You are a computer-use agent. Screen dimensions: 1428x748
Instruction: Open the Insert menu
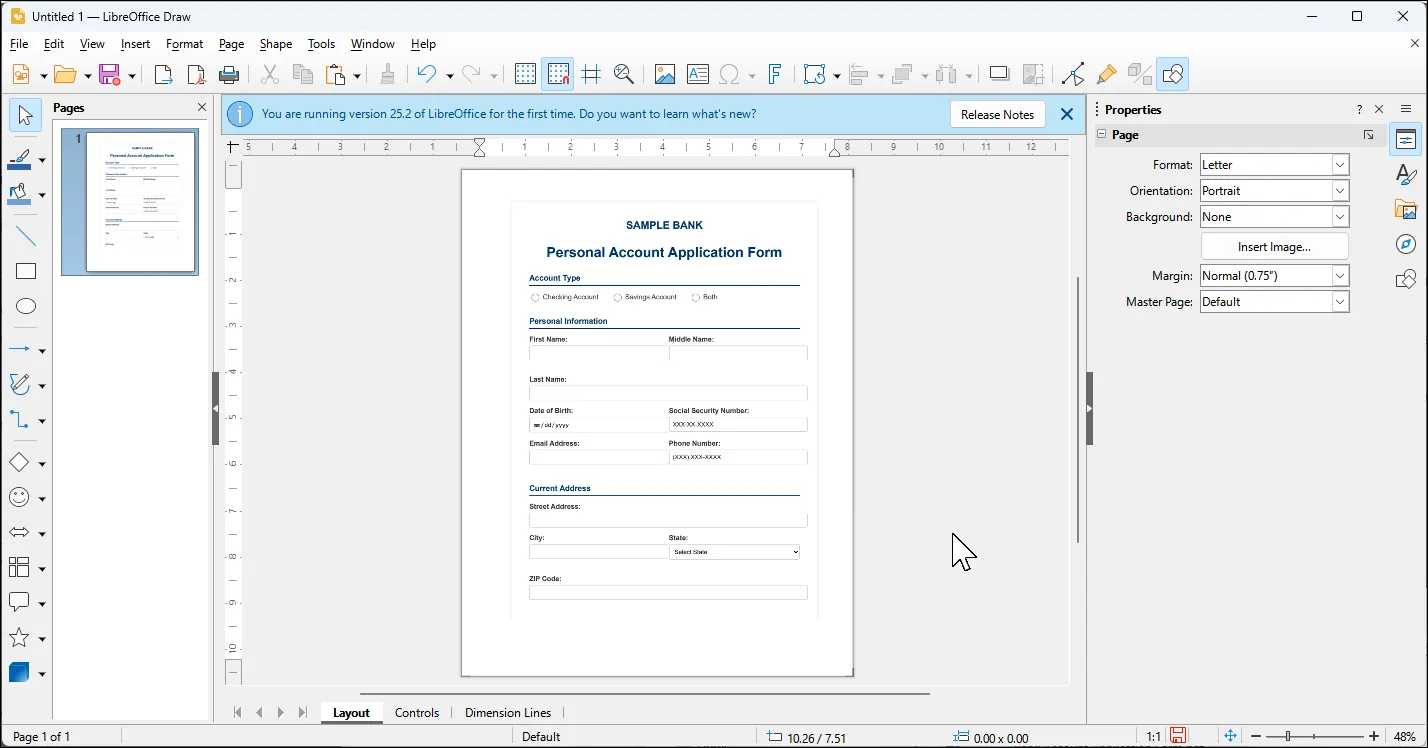point(135,44)
